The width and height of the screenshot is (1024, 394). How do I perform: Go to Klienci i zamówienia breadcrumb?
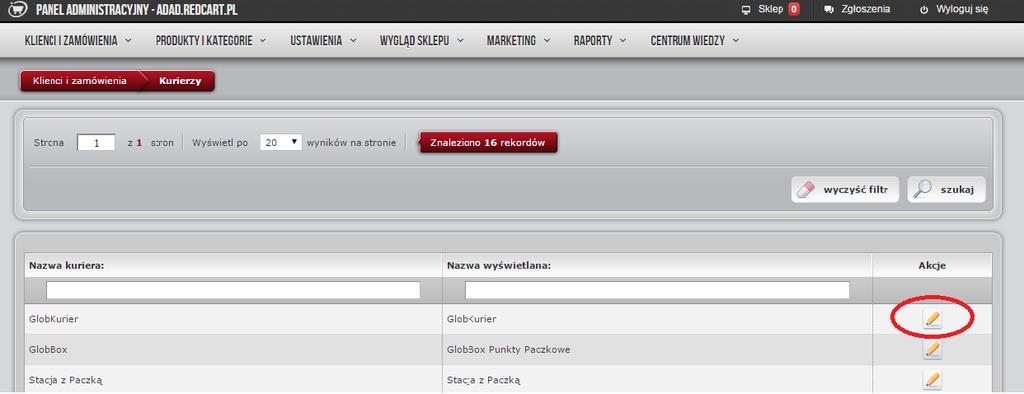pyautogui.click(x=80, y=81)
